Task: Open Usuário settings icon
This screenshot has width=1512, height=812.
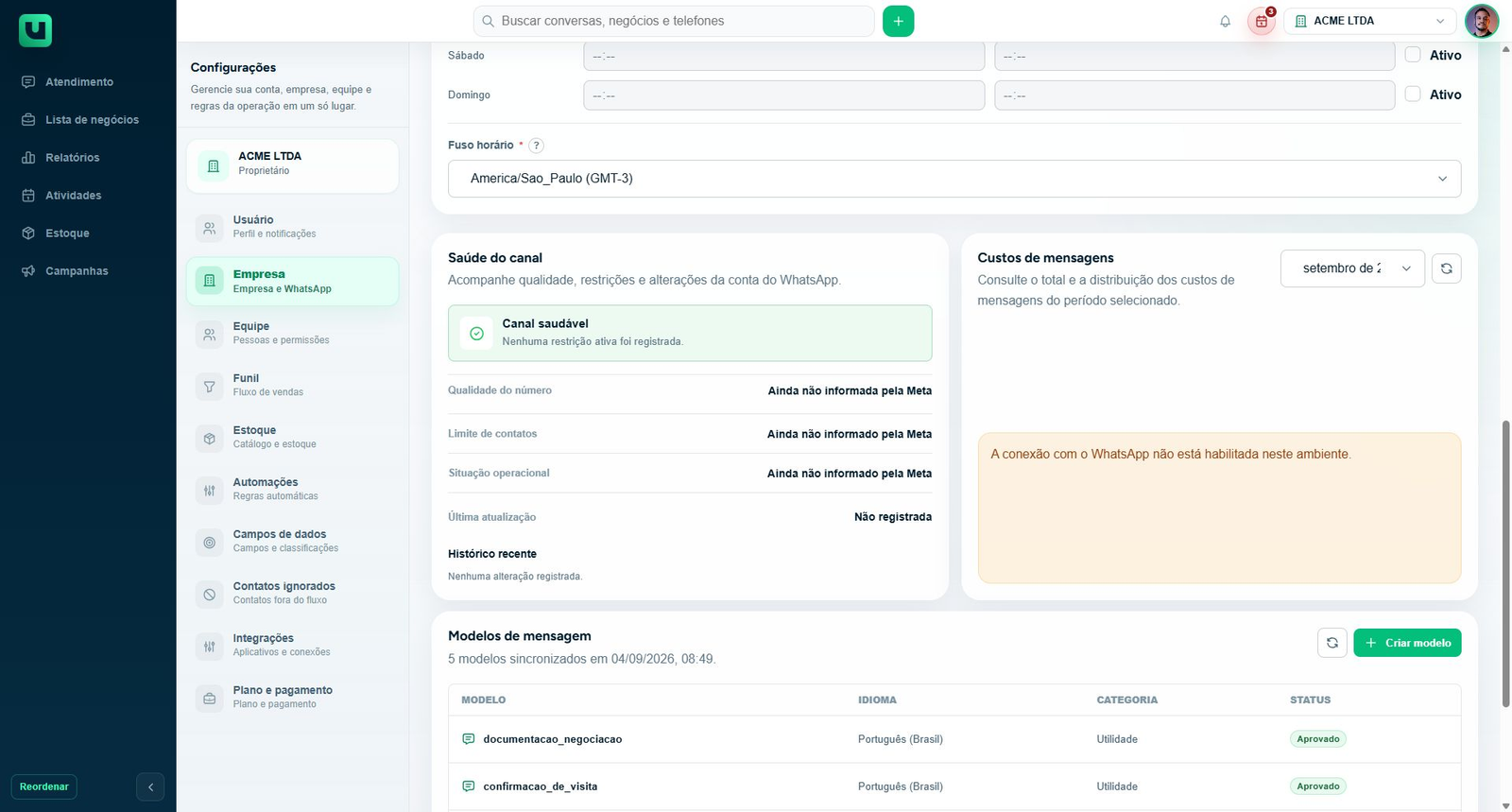Action: pos(210,228)
